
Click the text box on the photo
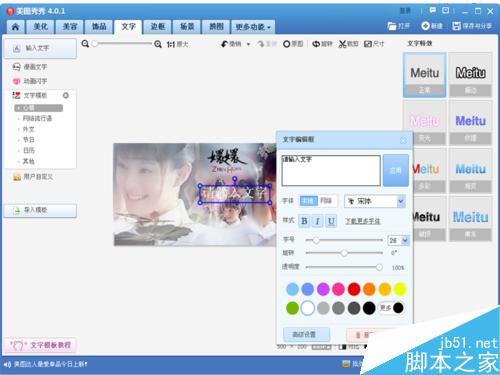click(x=235, y=194)
